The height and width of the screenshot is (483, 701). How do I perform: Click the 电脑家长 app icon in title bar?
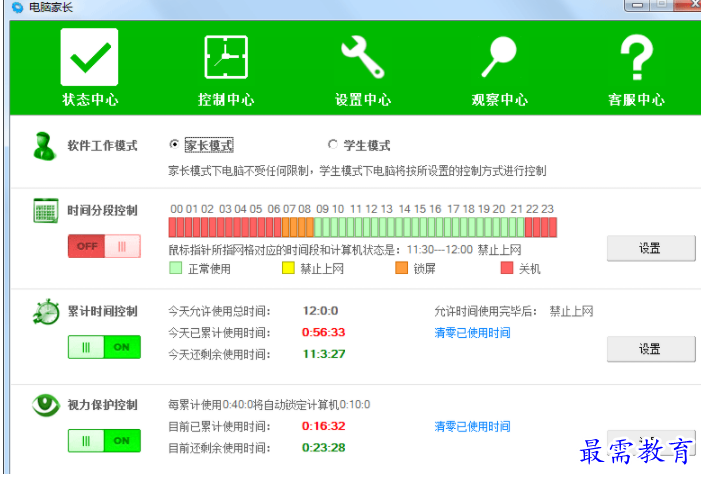click(17, 7)
